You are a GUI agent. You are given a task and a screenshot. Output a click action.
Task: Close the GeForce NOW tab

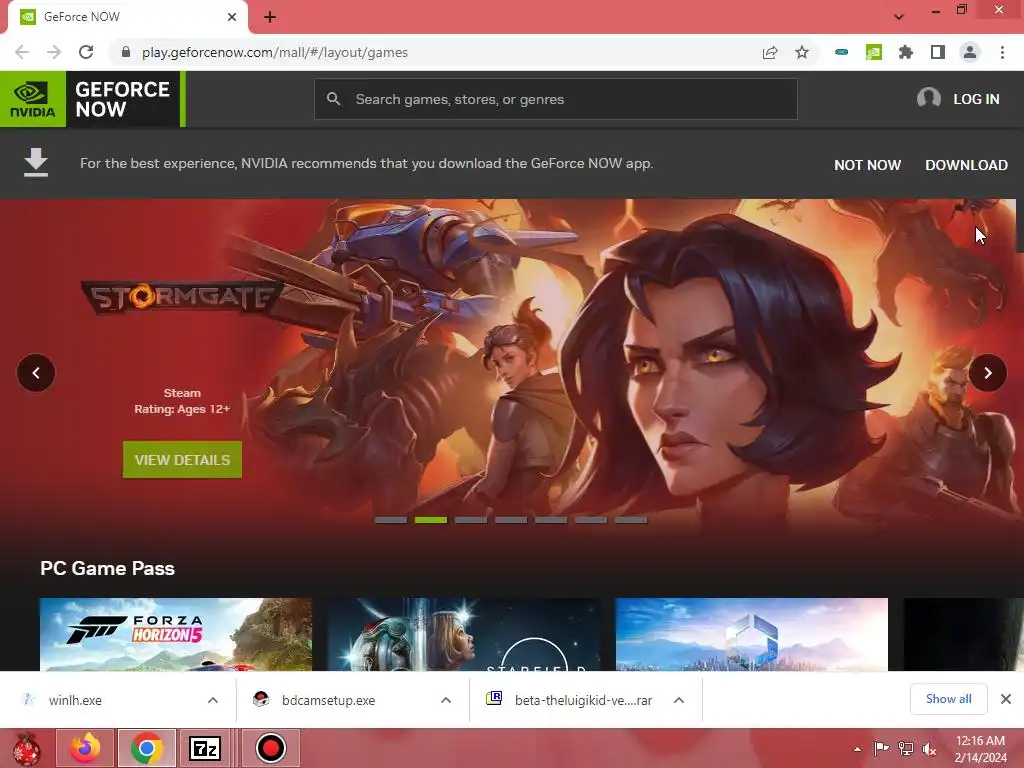coord(232,17)
